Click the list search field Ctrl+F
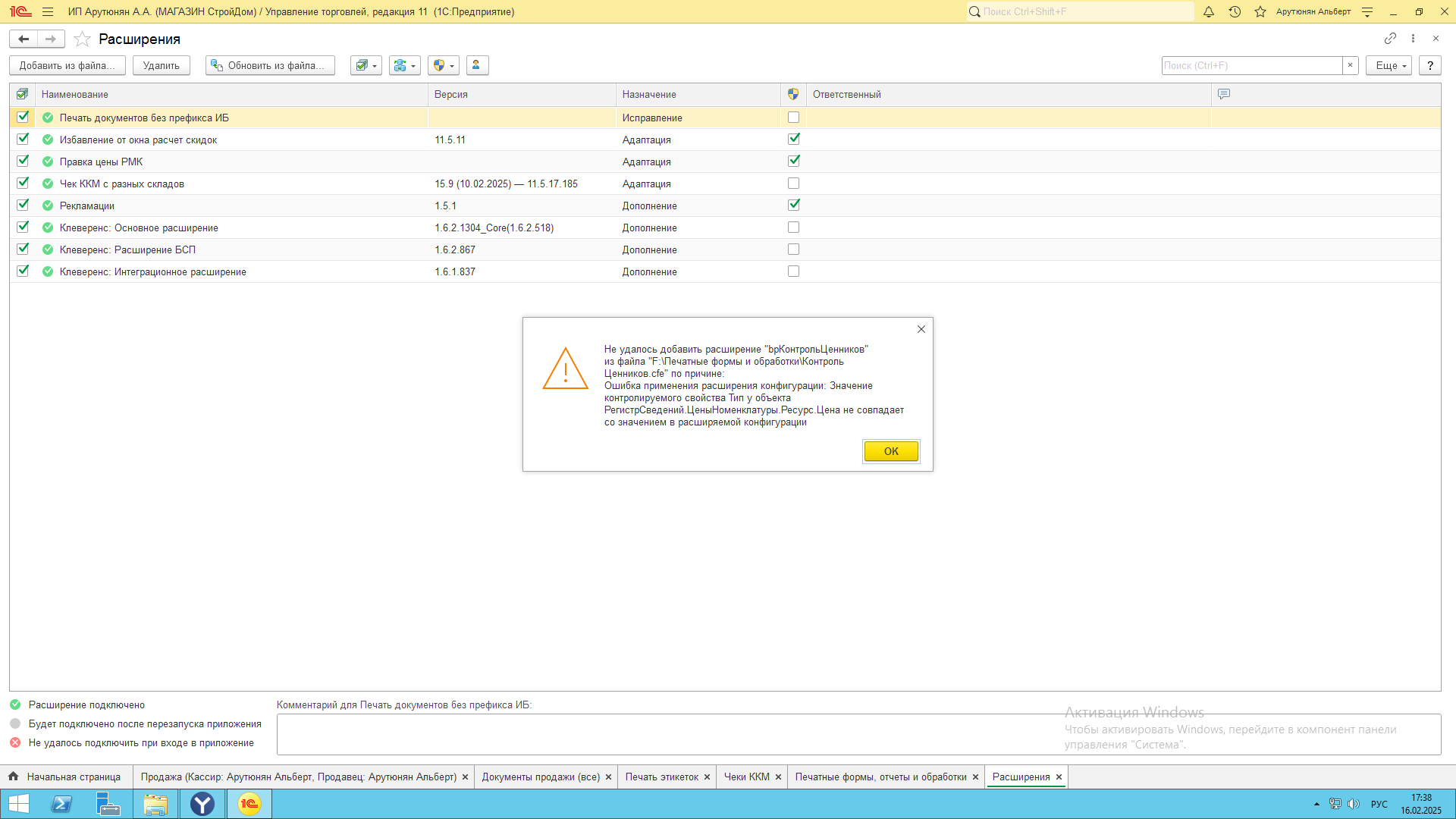 1251,65
